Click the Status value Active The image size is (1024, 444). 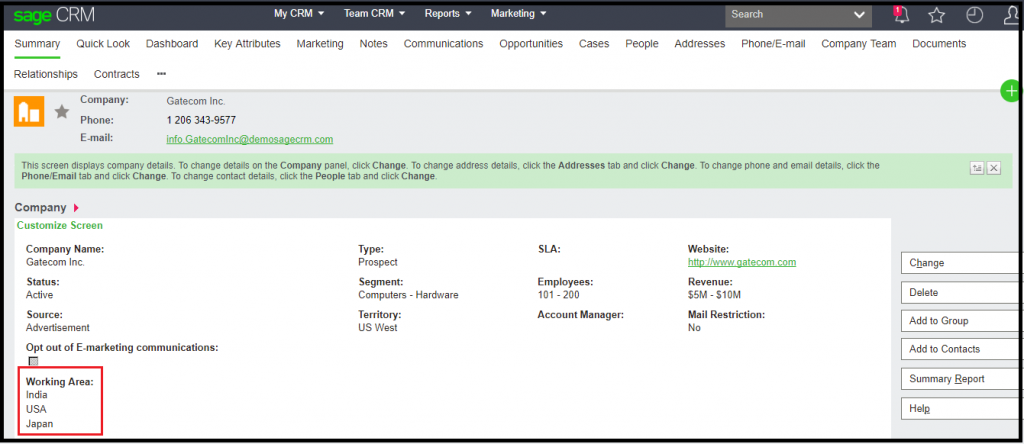coord(39,294)
